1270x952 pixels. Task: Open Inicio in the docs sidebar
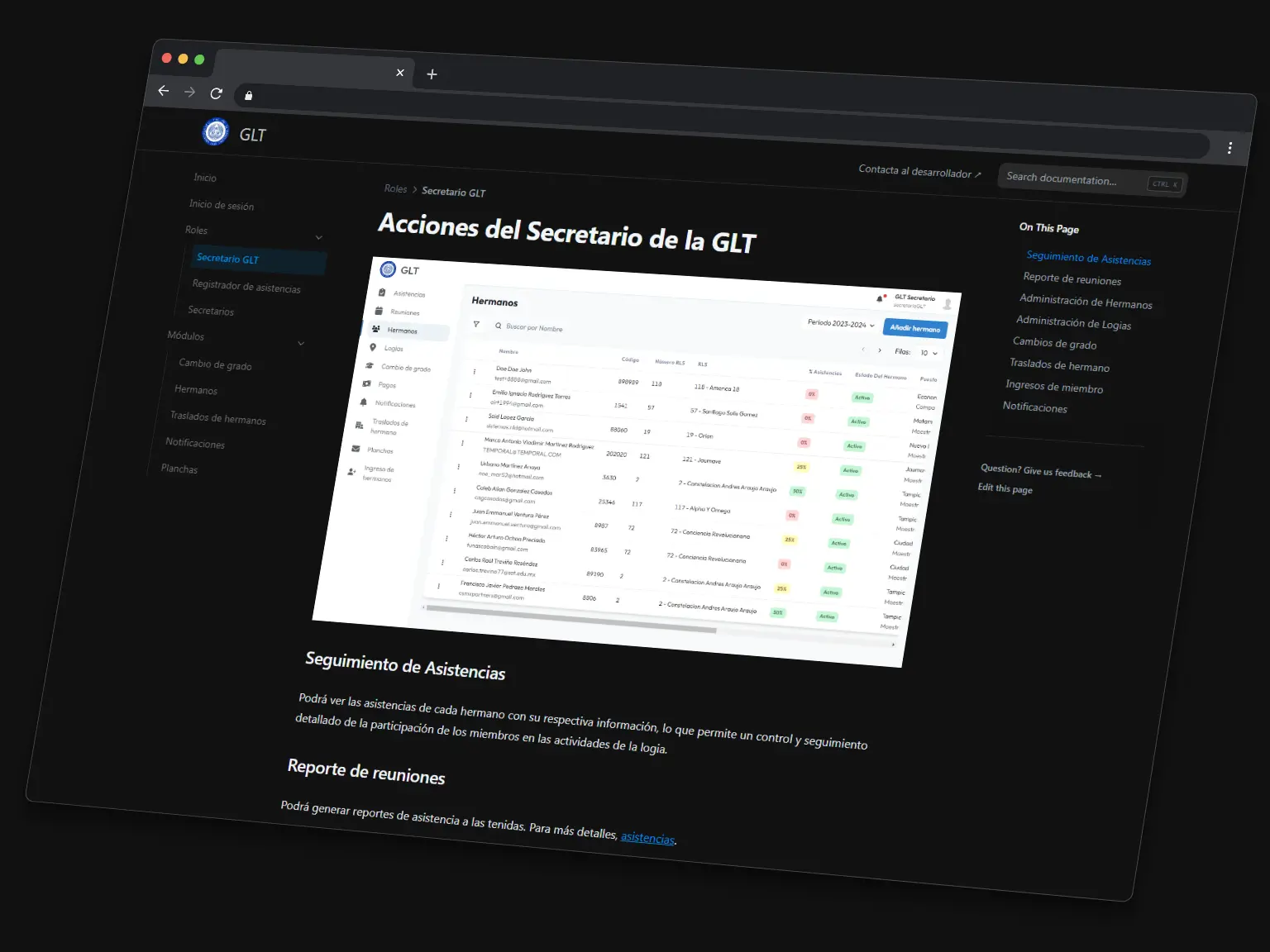click(205, 178)
